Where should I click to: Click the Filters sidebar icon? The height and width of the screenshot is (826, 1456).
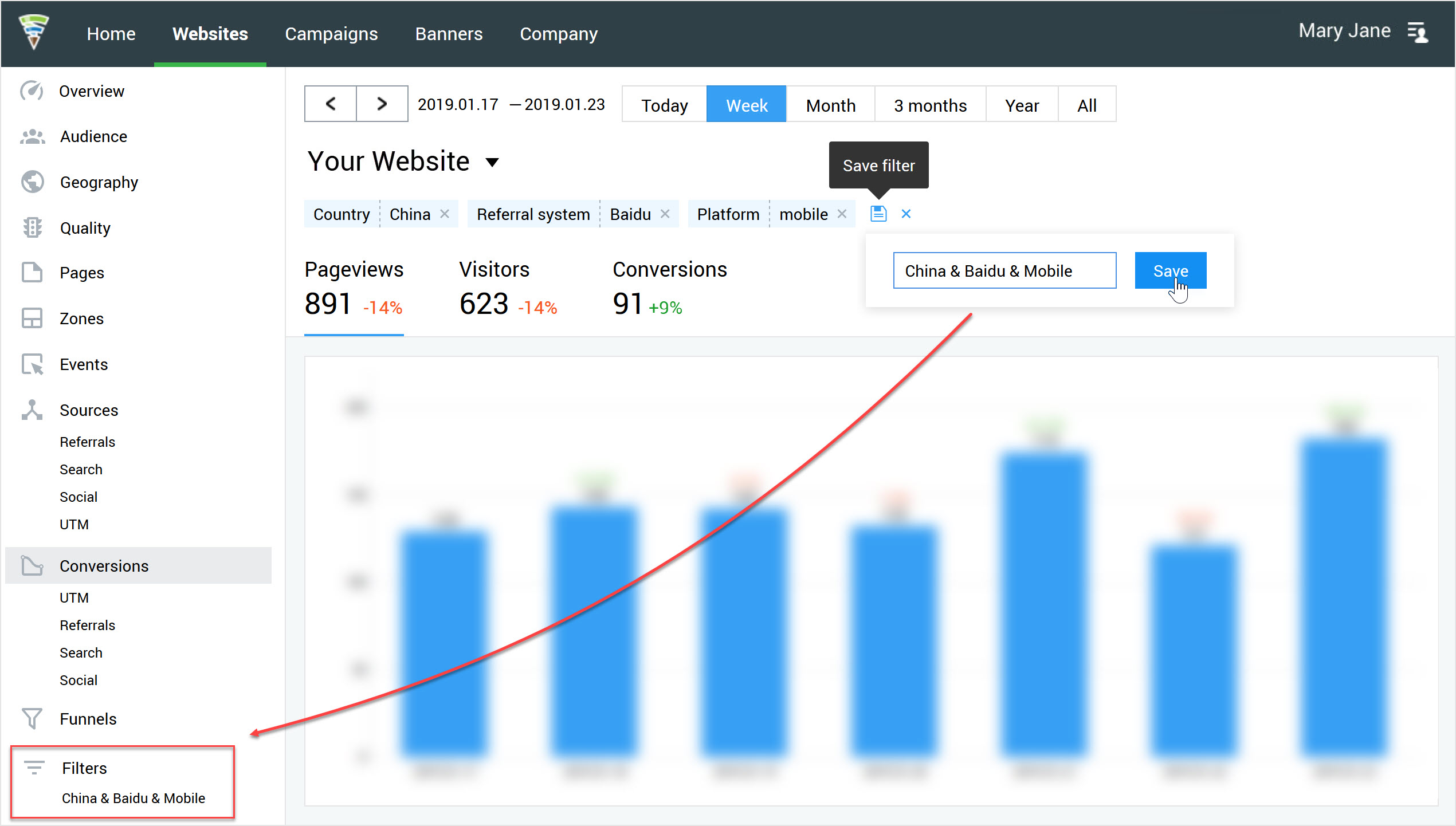(35, 768)
